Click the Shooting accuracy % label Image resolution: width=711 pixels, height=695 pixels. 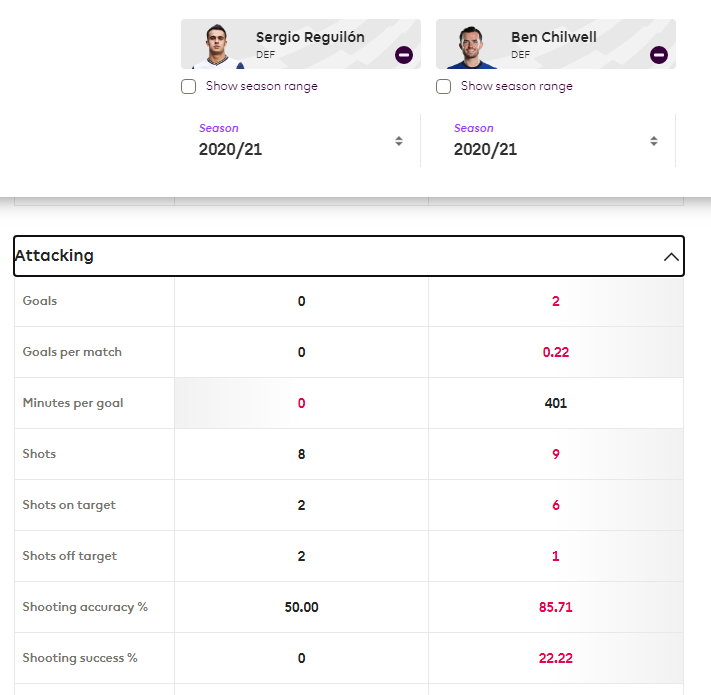point(85,607)
